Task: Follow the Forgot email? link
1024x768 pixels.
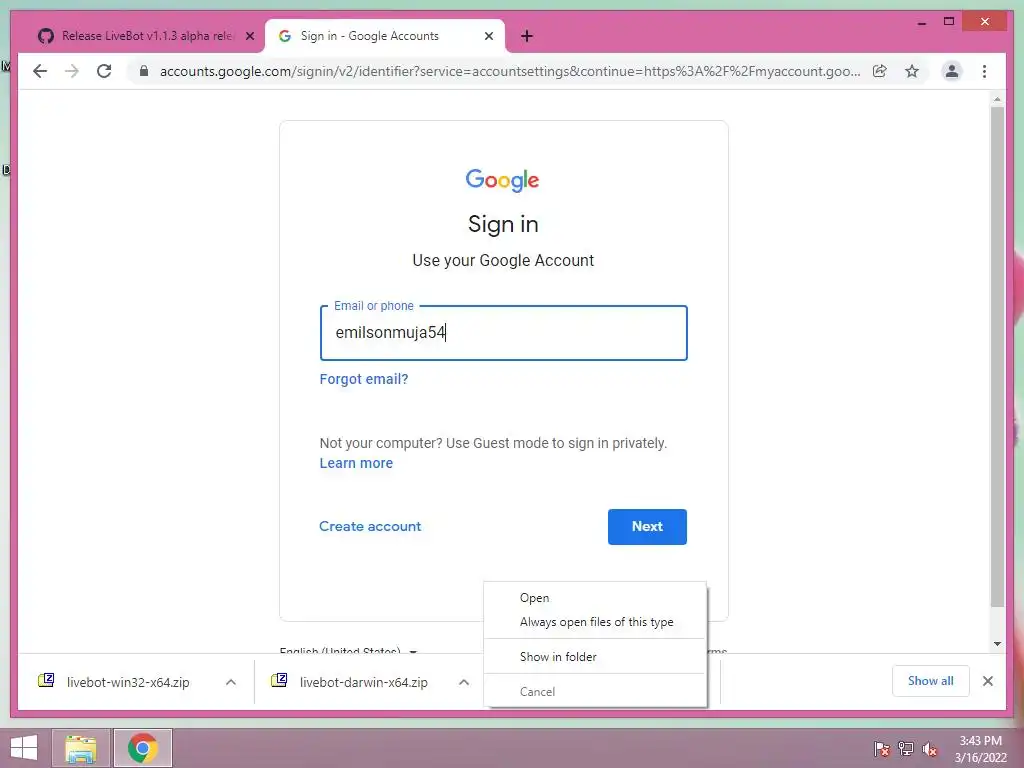Action: coord(364,379)
